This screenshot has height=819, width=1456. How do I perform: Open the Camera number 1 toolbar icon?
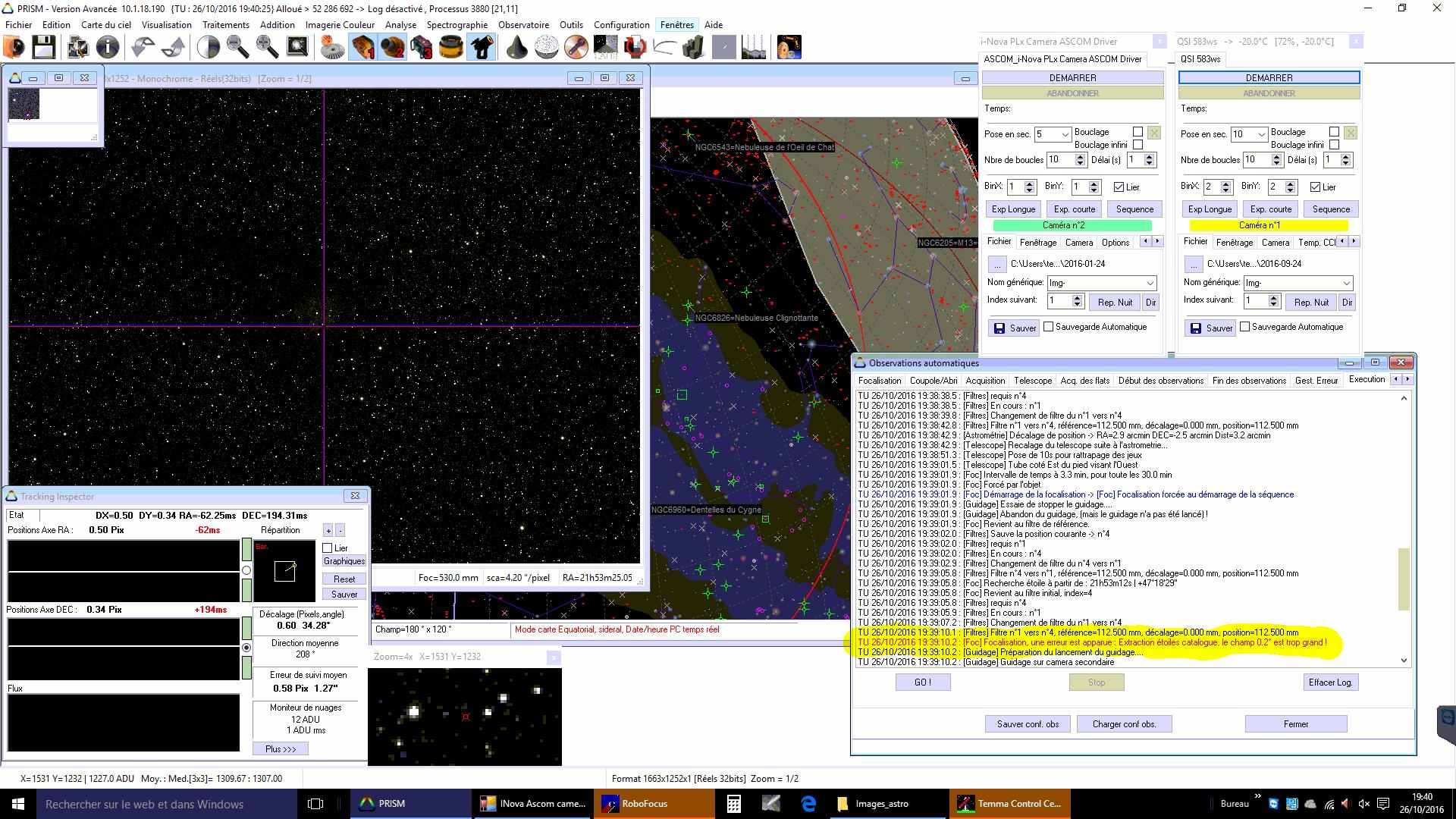coord(363,47)
